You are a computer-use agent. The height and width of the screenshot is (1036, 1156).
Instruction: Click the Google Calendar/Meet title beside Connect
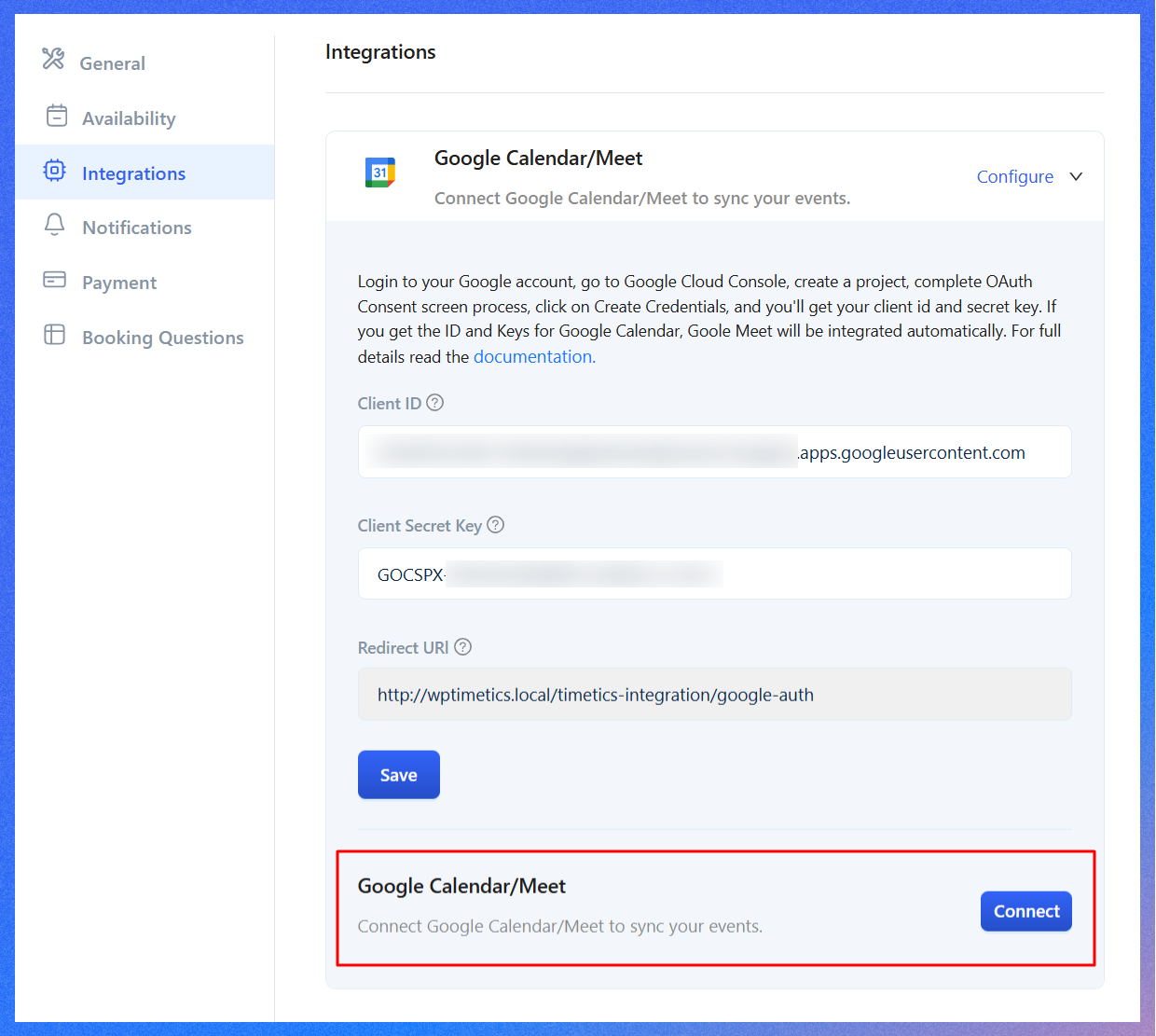tap(461, 886)
